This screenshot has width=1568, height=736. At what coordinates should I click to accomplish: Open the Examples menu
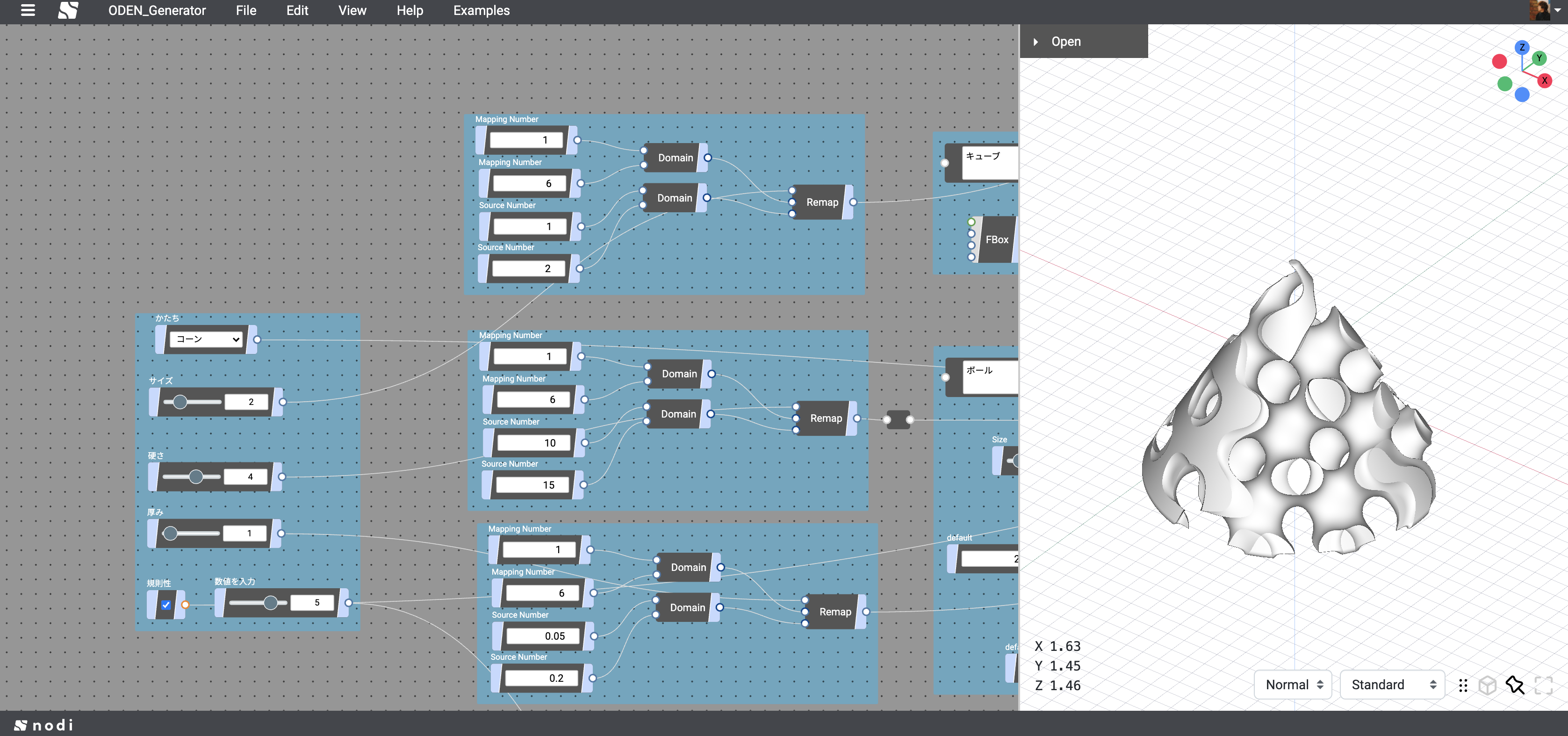(x=481, y=10)
